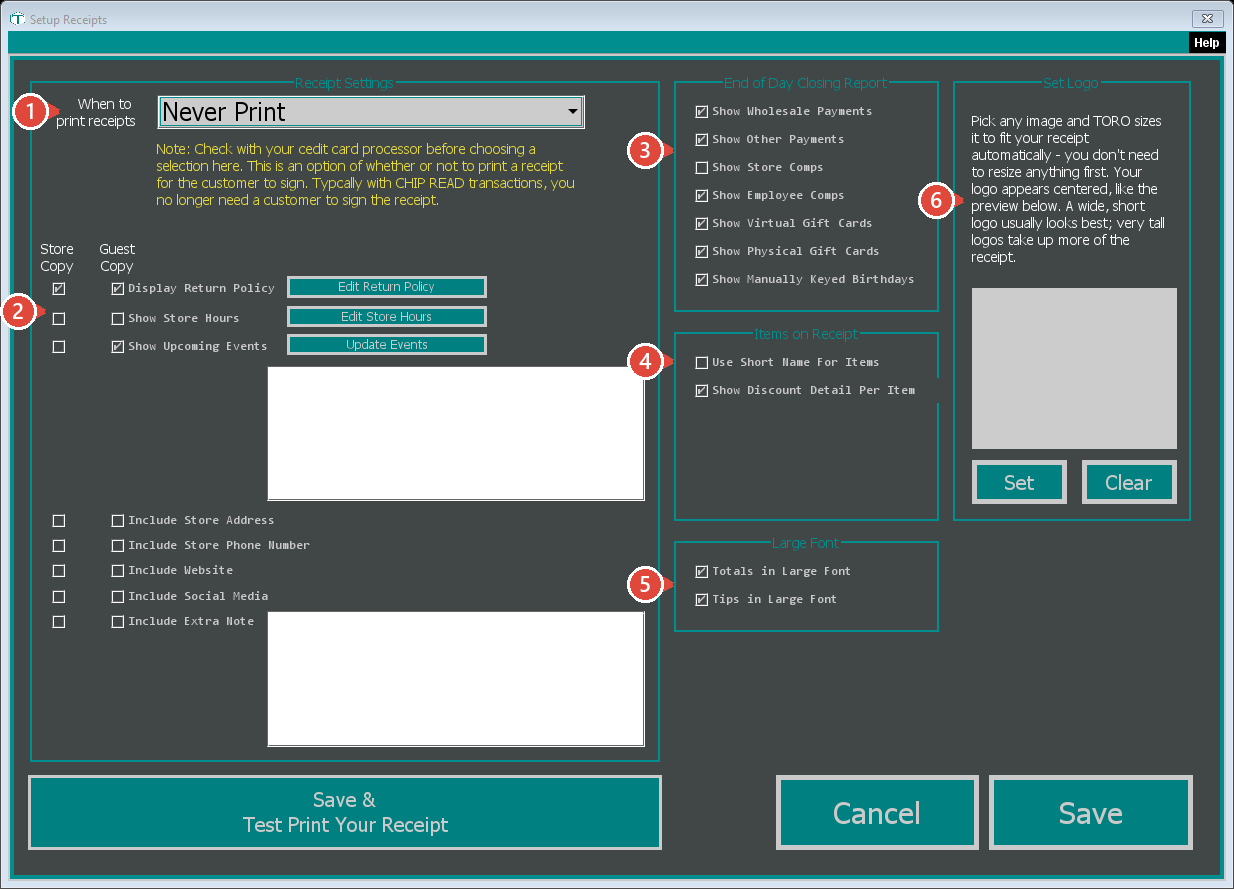1234x889 pixels.
Task: Uncheck Show Employee Comps
Action: point(702,196)
